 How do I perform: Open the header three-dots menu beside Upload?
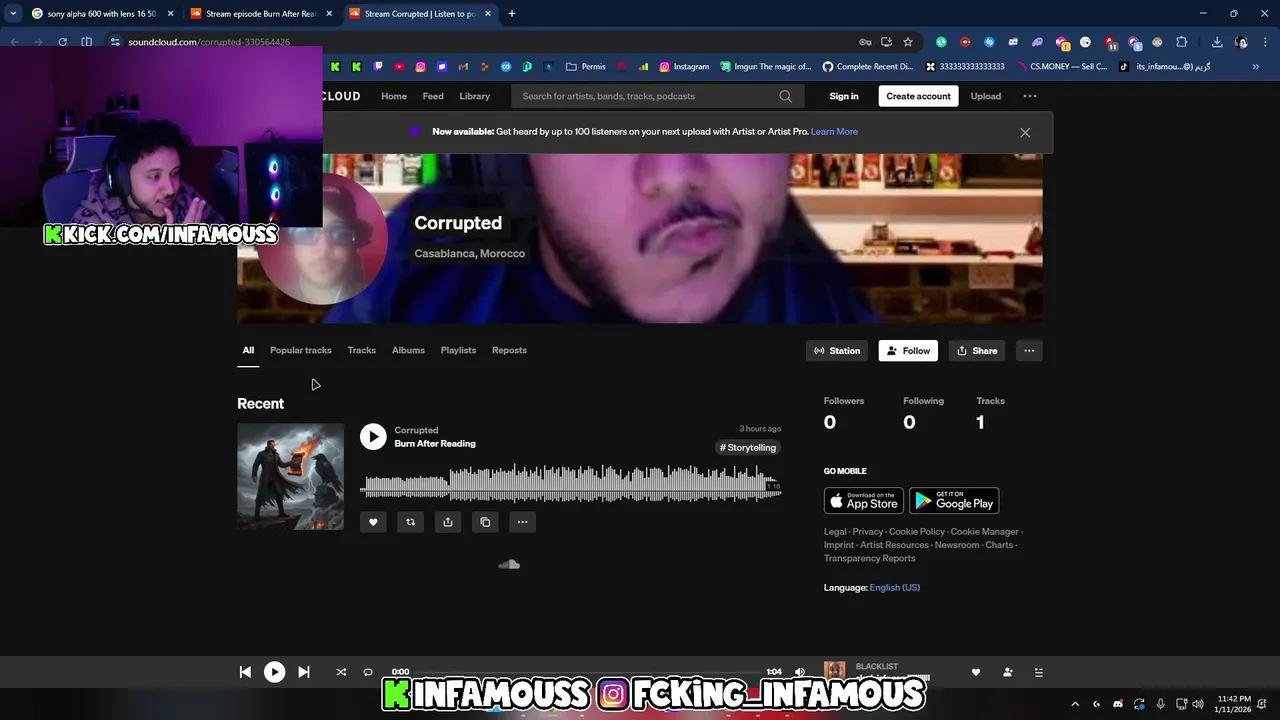pyautogui.click(x=1030, y=96)
